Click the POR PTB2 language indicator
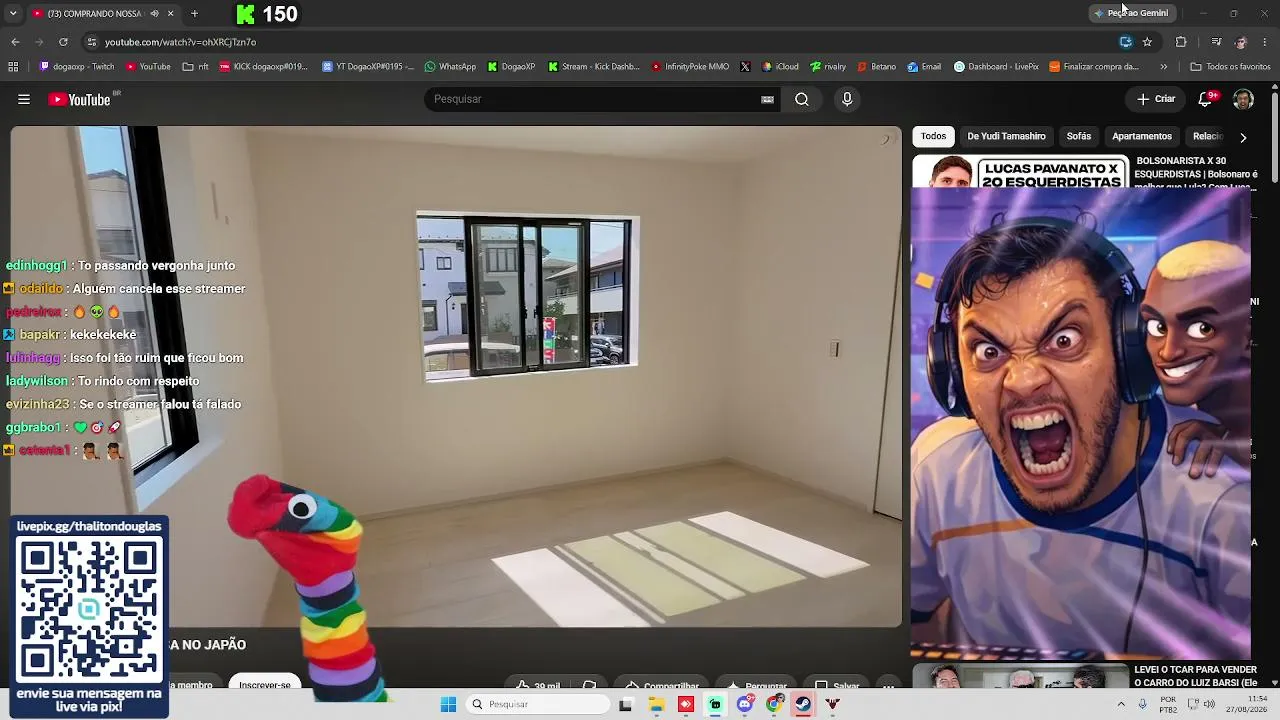 pos(1168,704)
